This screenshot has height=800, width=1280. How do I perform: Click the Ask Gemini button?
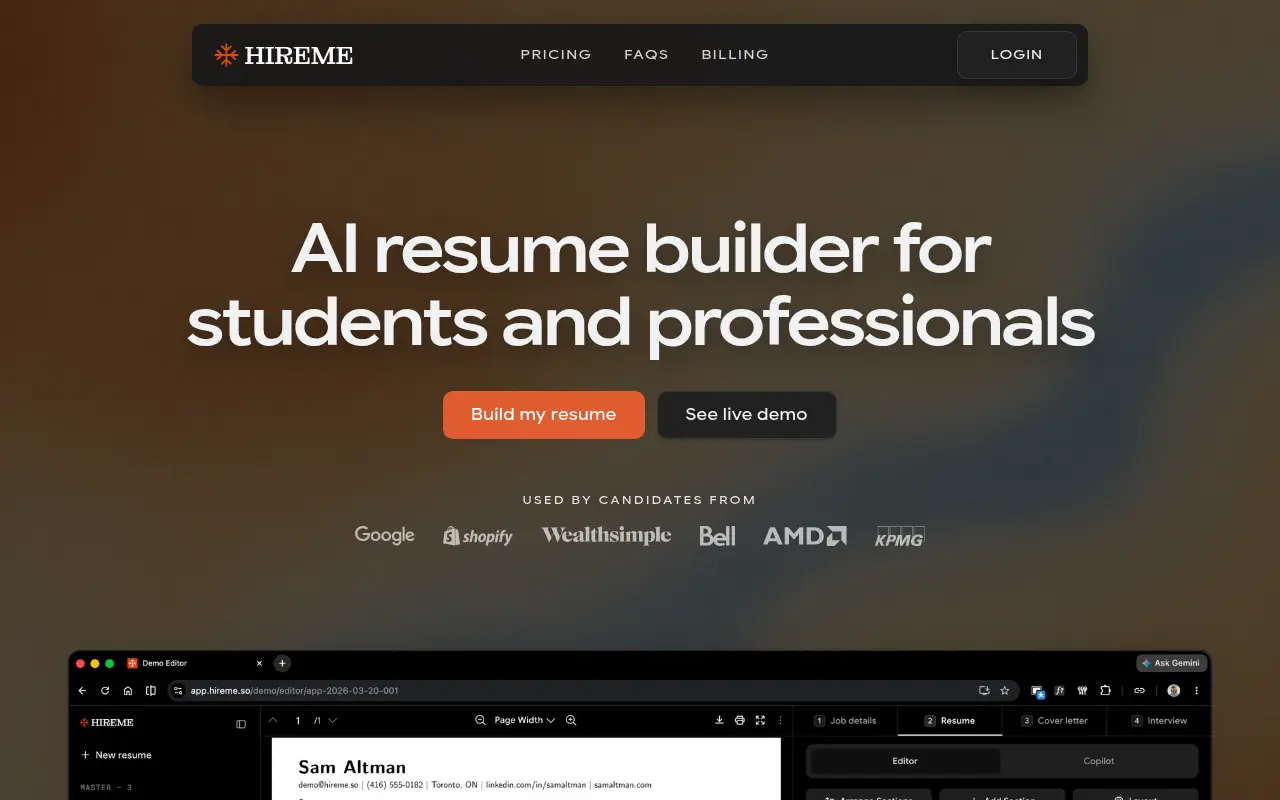point(1171,663)
